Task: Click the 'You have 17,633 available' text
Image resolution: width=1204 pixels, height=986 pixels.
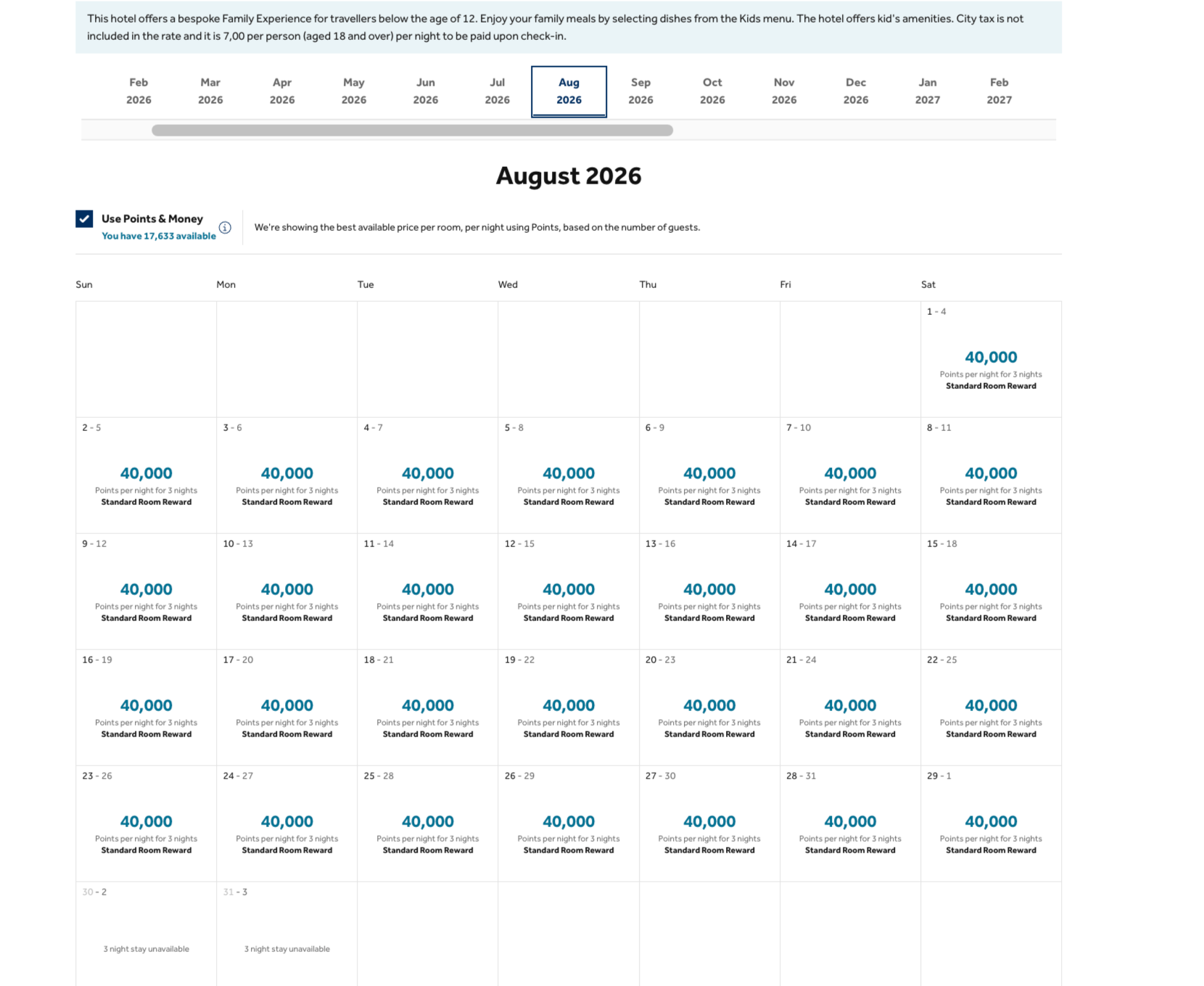Action: (158, 237)
